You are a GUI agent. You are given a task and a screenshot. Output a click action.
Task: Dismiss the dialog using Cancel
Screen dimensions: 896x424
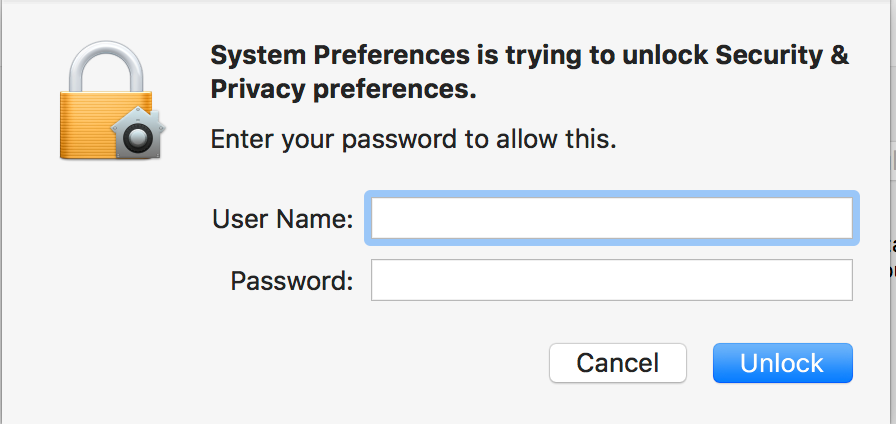click(x=618, y=363)
